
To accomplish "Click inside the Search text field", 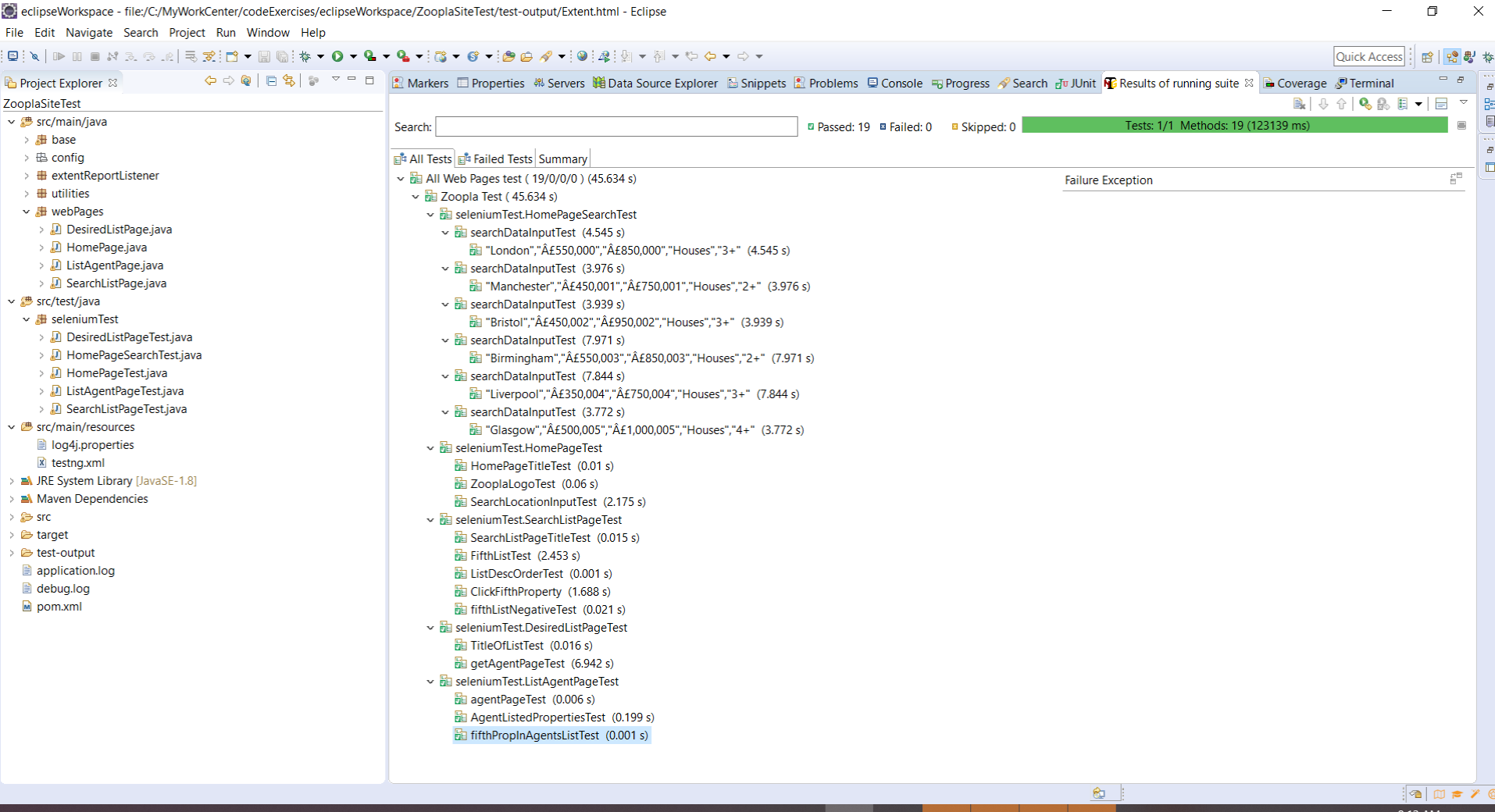I will coord(615,126).
